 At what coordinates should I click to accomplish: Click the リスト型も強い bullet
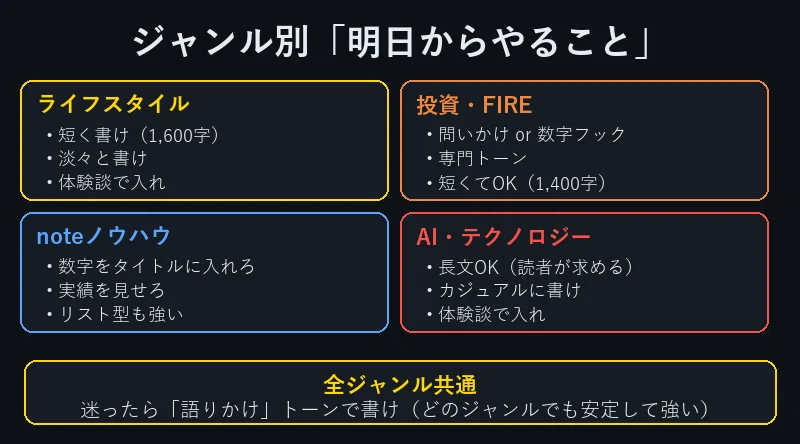click(115, 314)
